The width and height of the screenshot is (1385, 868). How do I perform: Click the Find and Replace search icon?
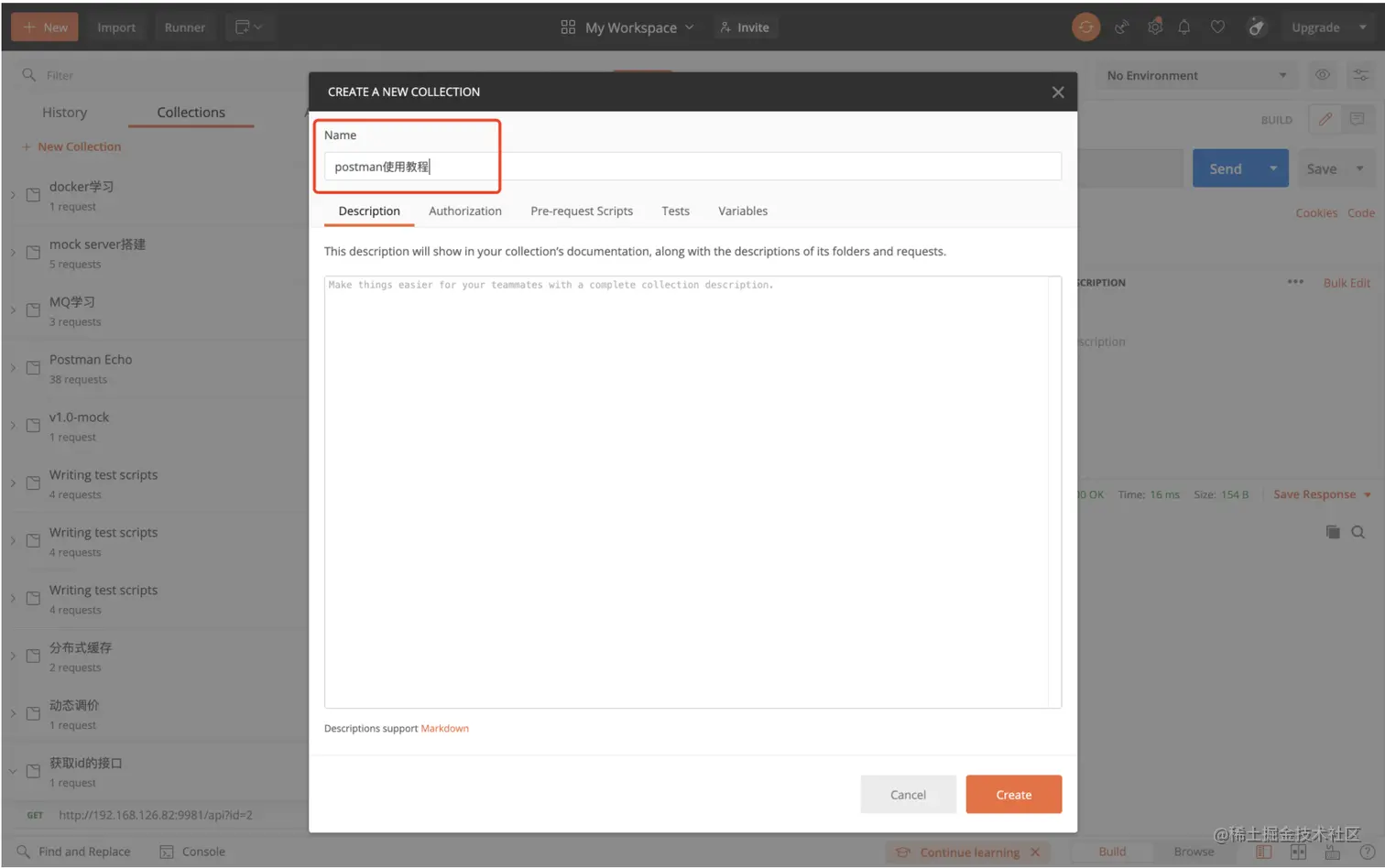pyautogui.click(x=24, y=852)
